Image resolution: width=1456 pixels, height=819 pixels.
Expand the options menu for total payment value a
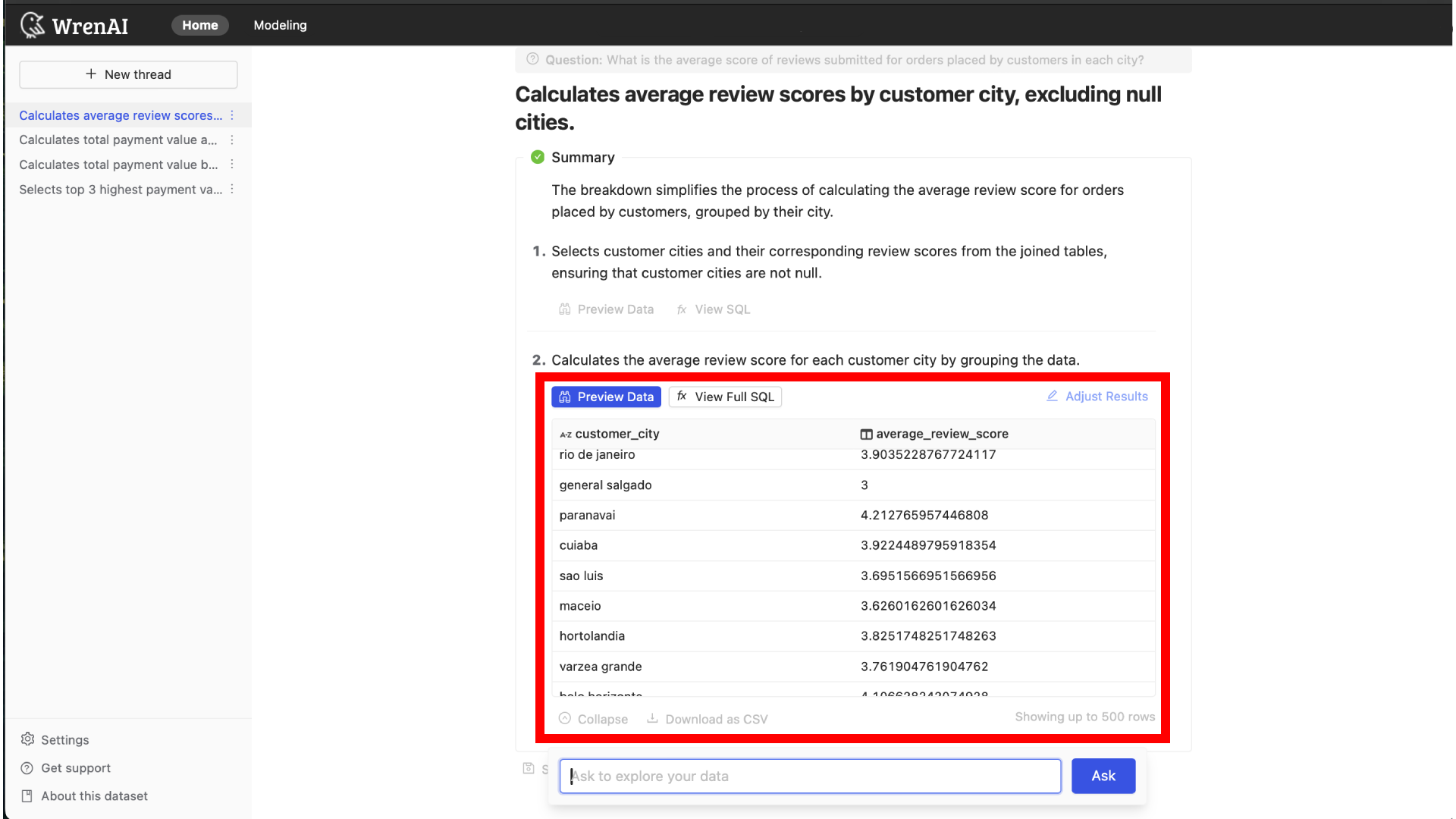click(x=231, y=140)
